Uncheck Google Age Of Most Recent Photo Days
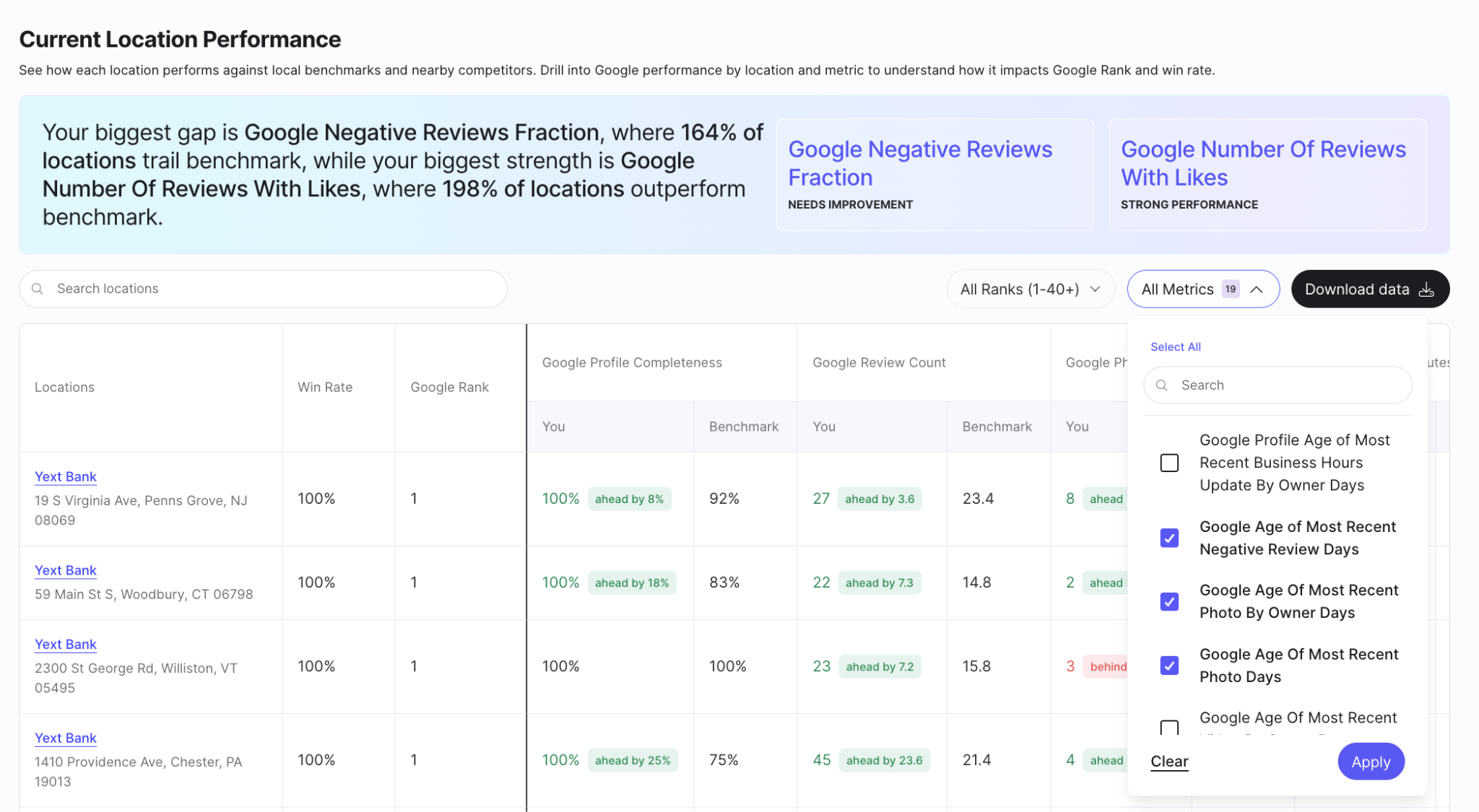1479x812 pixels. (1169, 665)
